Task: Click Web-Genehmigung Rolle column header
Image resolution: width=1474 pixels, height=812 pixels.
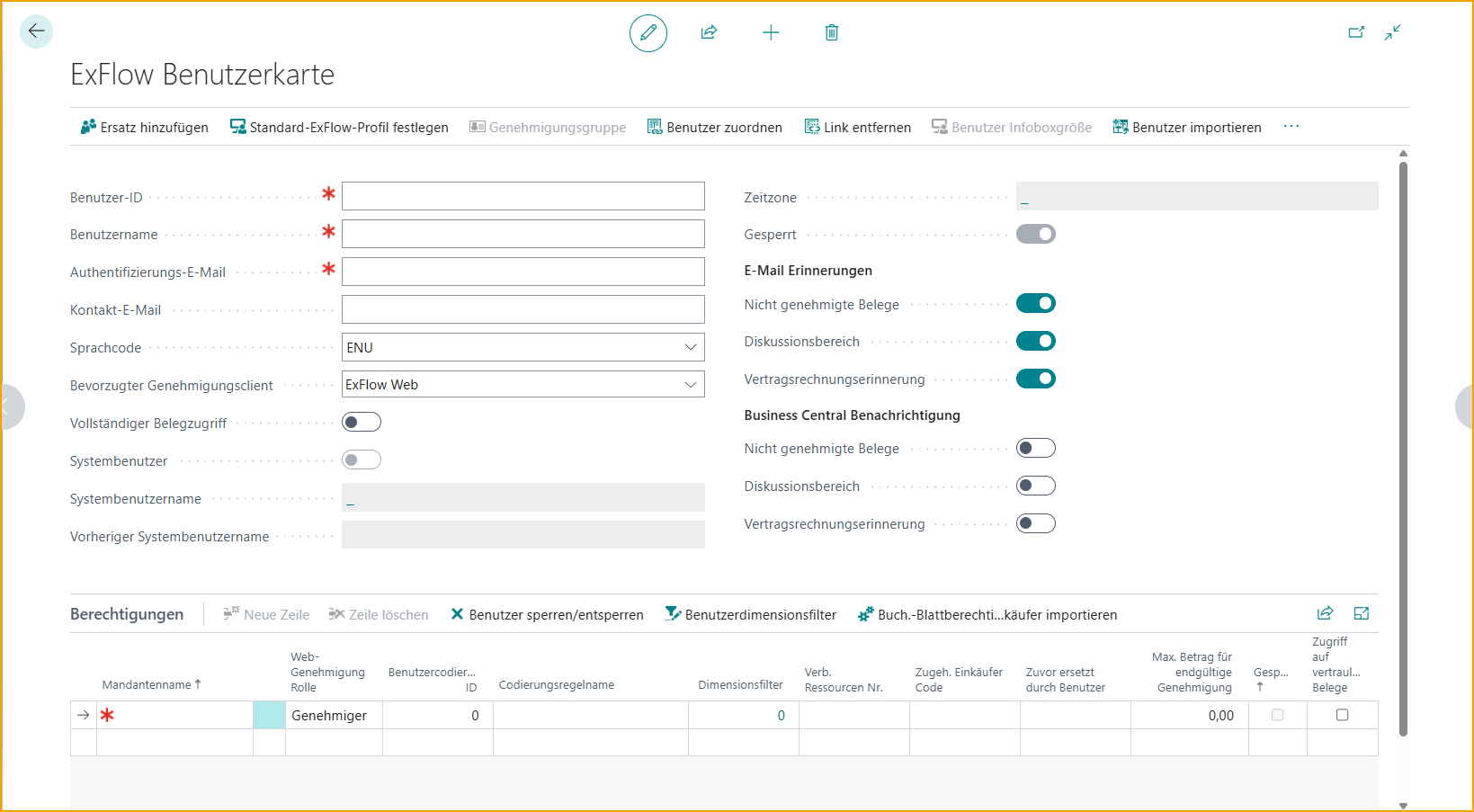Action: (x=327, y=673)
